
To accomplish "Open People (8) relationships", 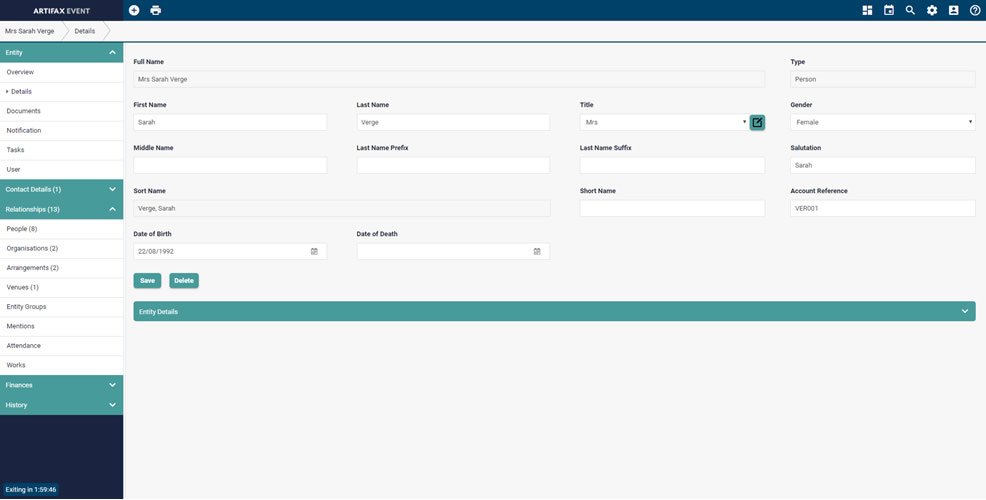I will [x=62, y=229].
